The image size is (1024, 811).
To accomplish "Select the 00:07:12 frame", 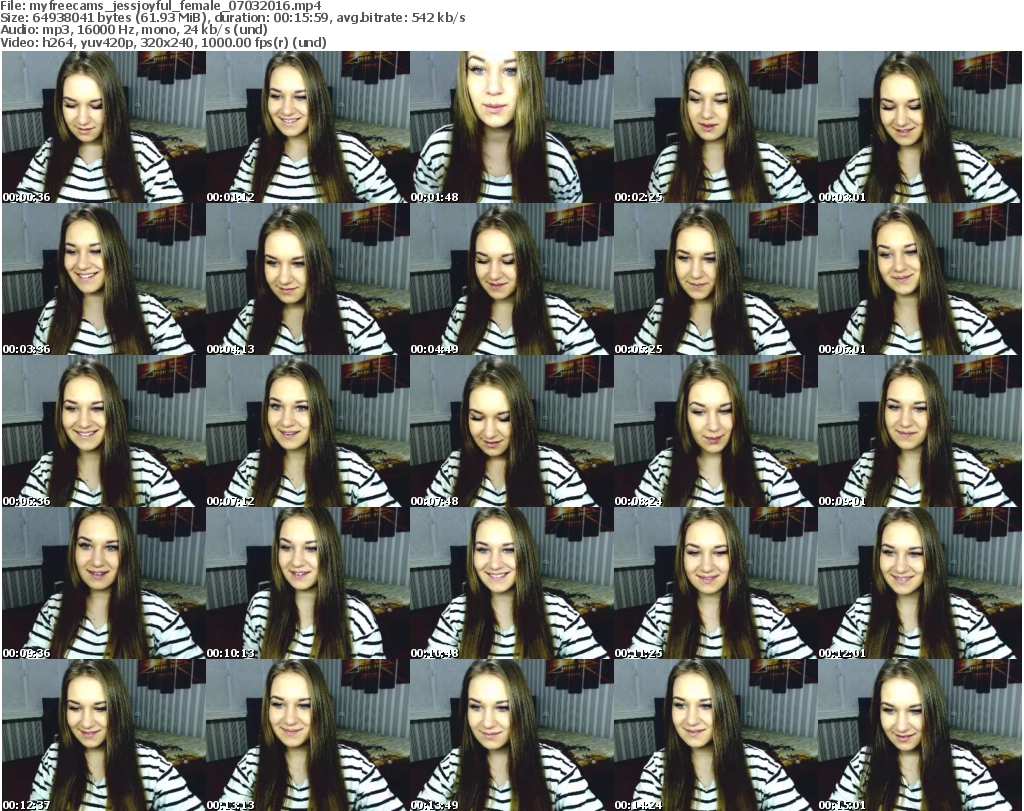I will click(x=307, y=431).
